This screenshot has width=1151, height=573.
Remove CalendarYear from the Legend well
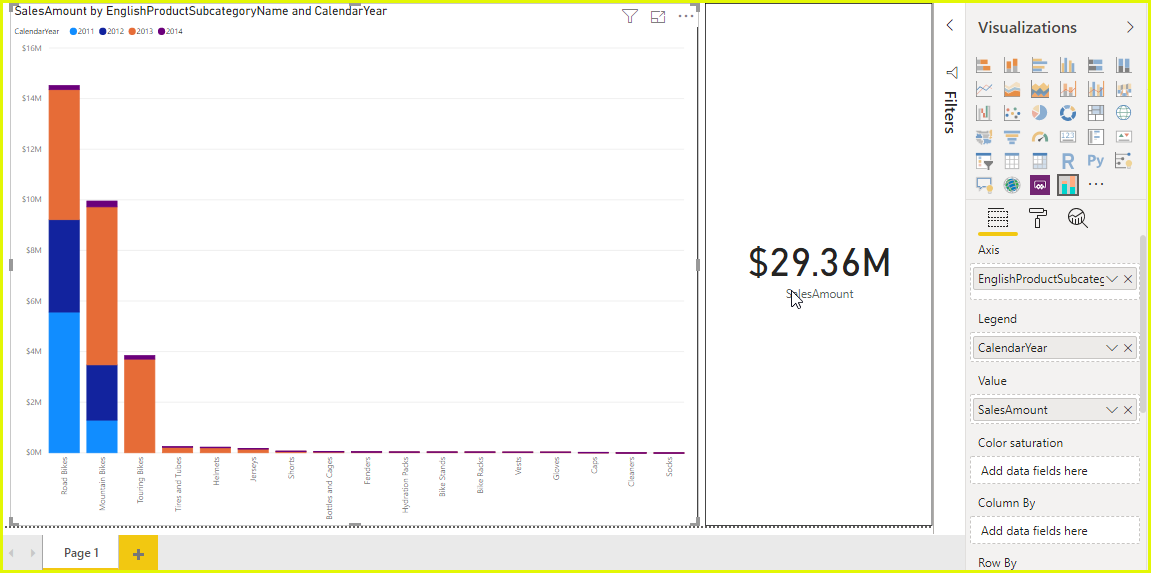[x=1128, y=348]
